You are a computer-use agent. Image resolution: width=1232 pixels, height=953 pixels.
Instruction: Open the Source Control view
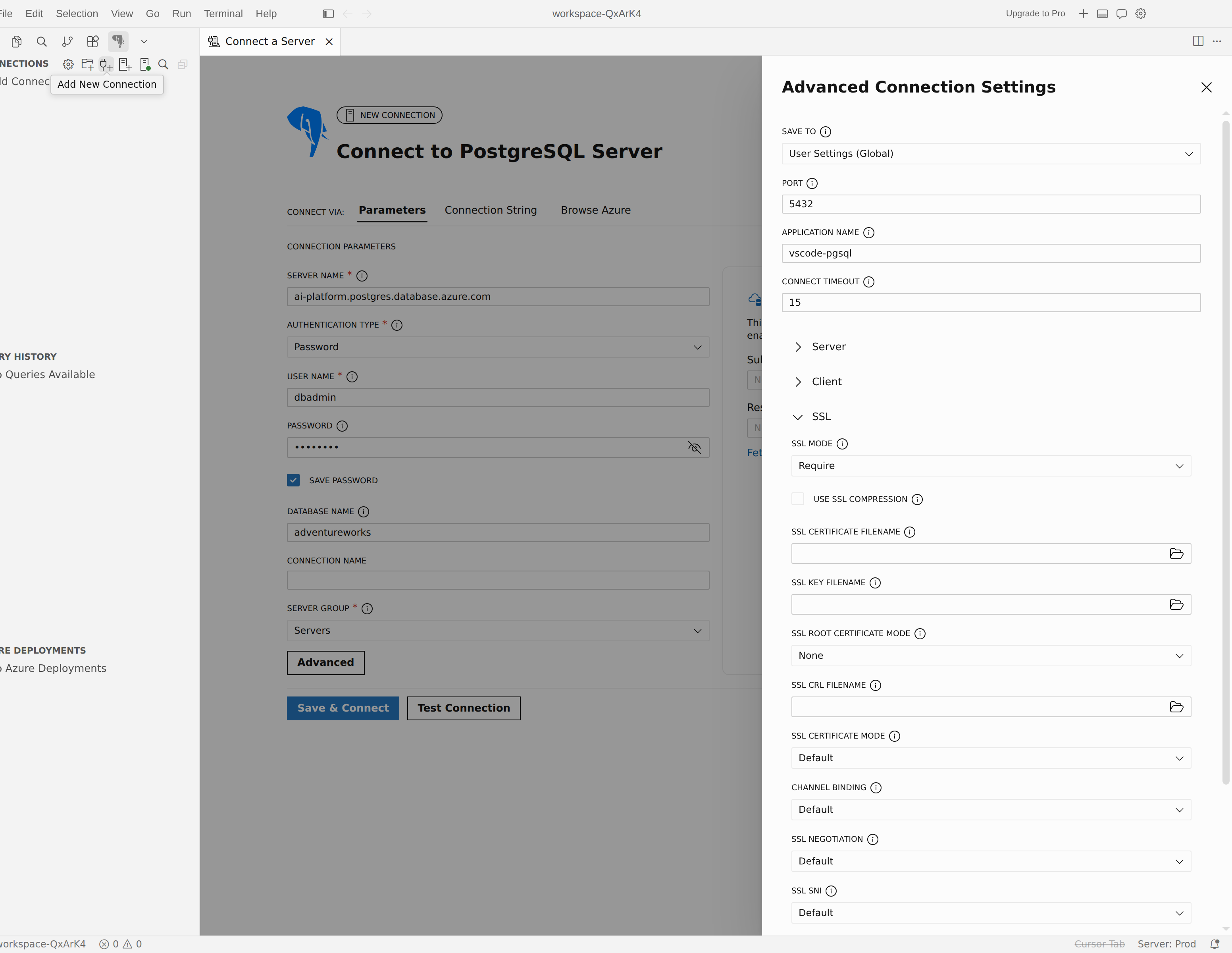pos(67,41)
